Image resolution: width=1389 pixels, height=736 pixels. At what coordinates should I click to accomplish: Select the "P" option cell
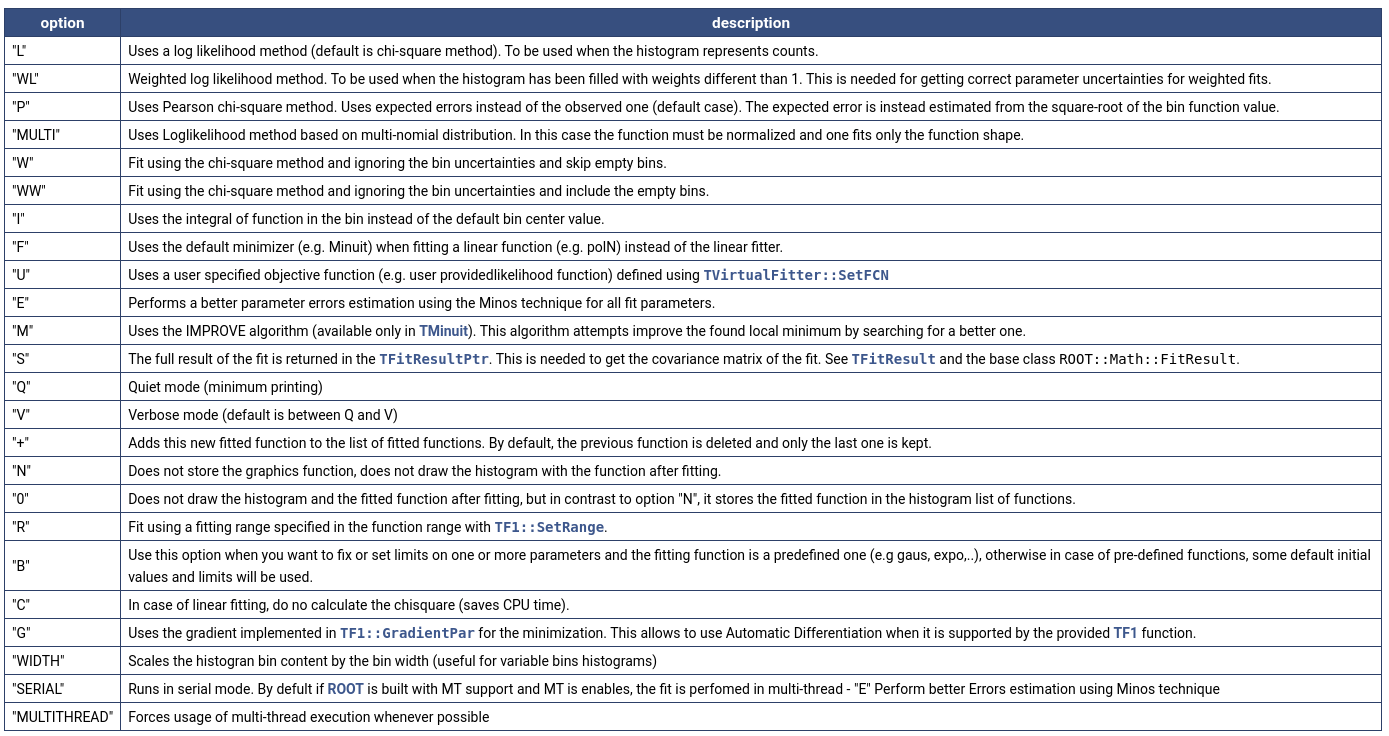click(63, 107)
